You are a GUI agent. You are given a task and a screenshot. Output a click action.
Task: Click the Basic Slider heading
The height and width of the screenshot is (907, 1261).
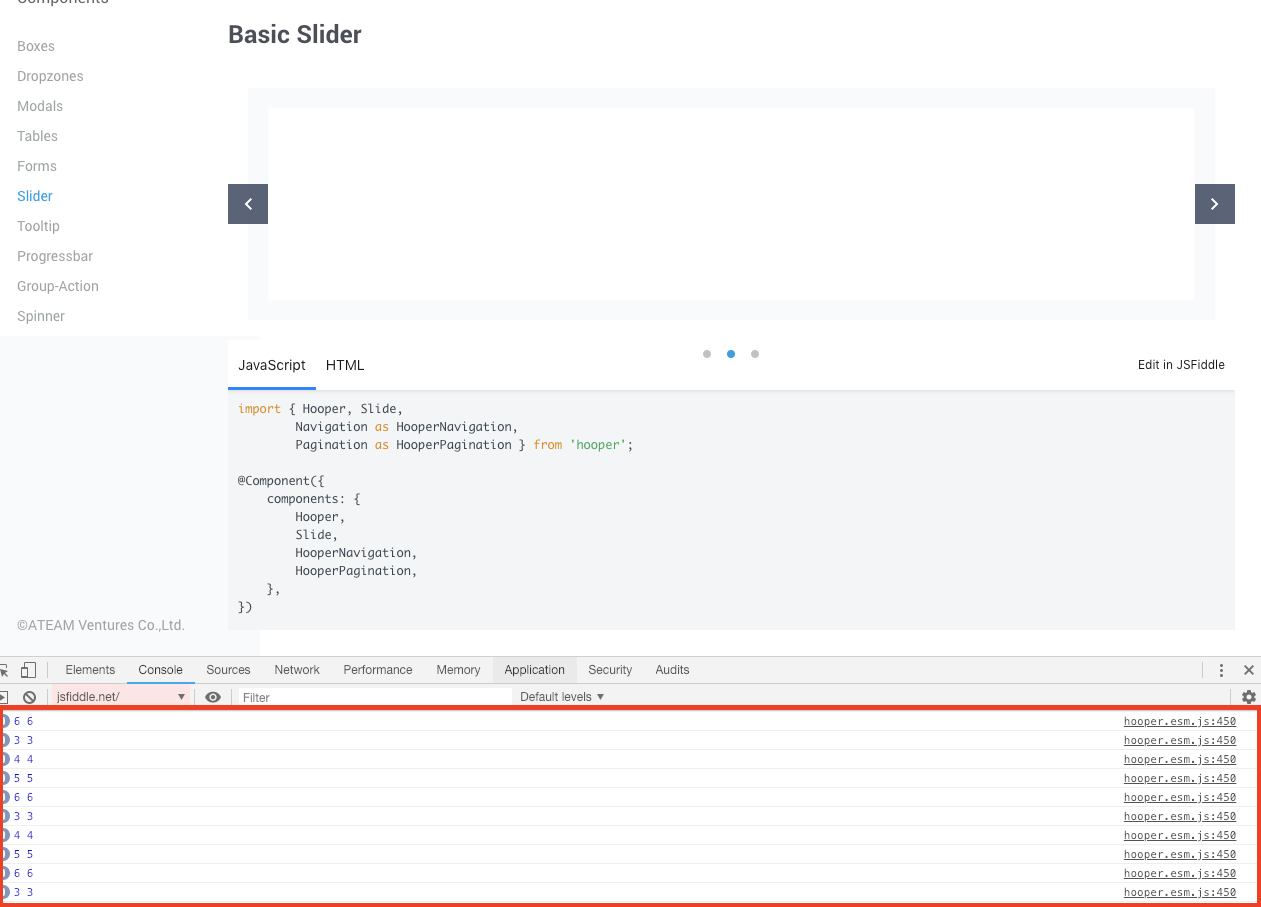coord(295,34)
